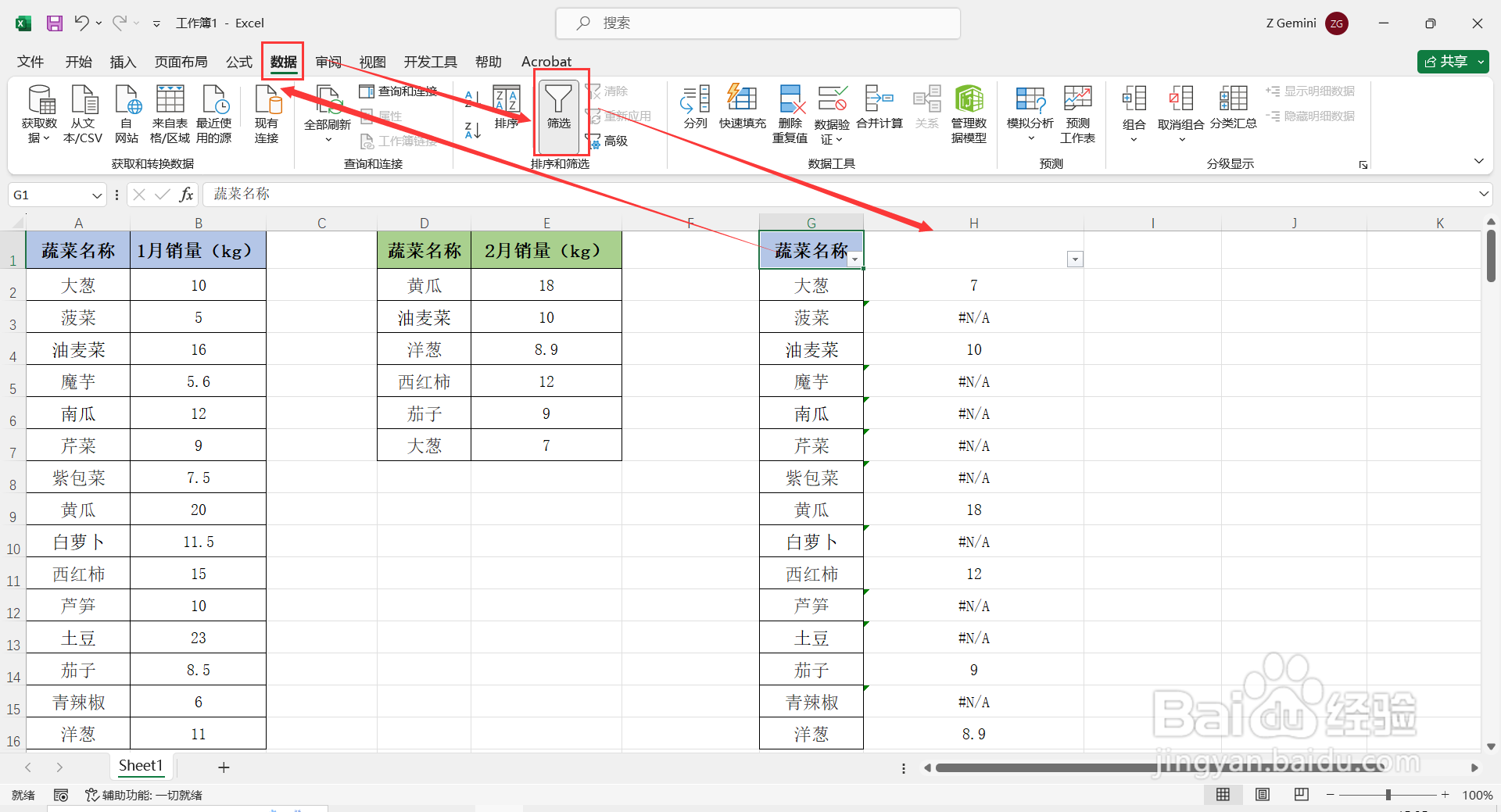1501x812 pixels.
Task: Open the filter dropdown on 蔬菜名称 header
Action: tap(855, 258)
